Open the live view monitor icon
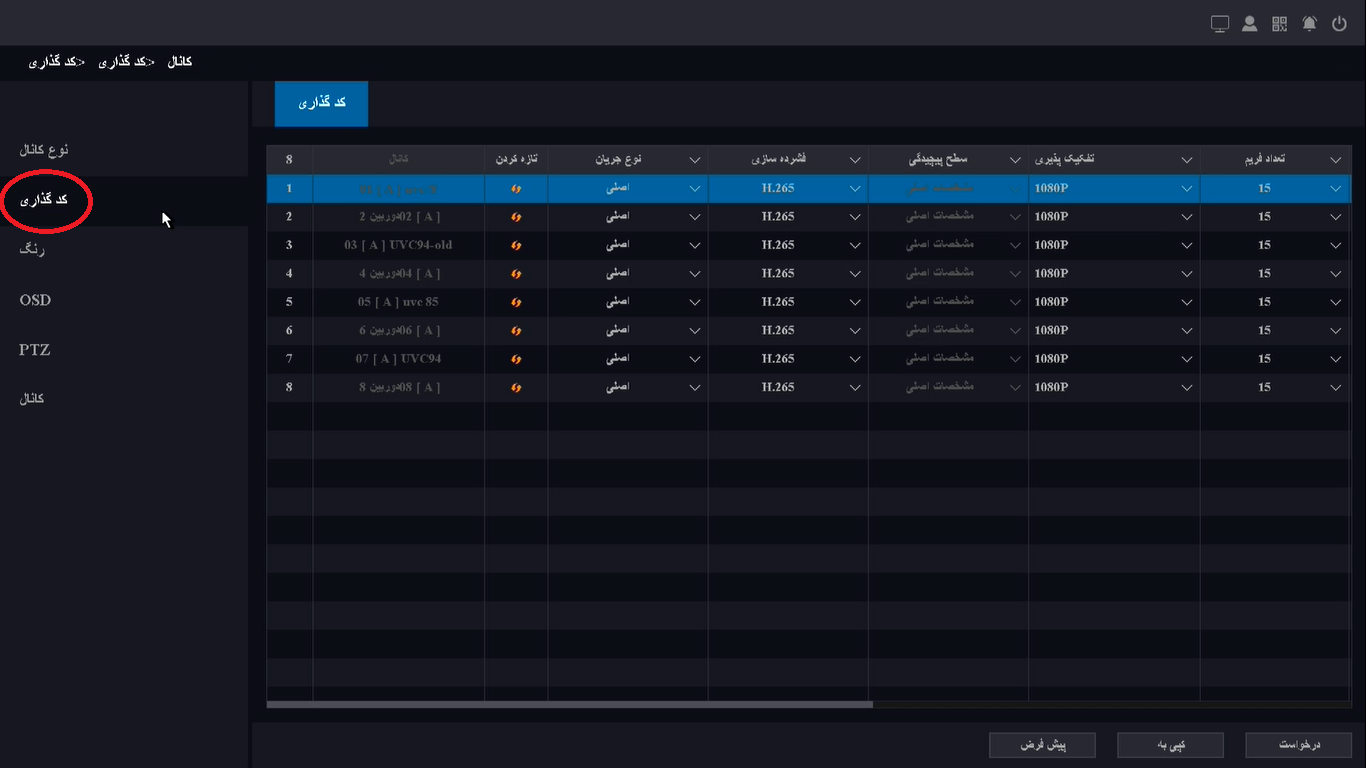This screenshot has width=1366, height=768. pyautogui.click(x=1220, y=24)
